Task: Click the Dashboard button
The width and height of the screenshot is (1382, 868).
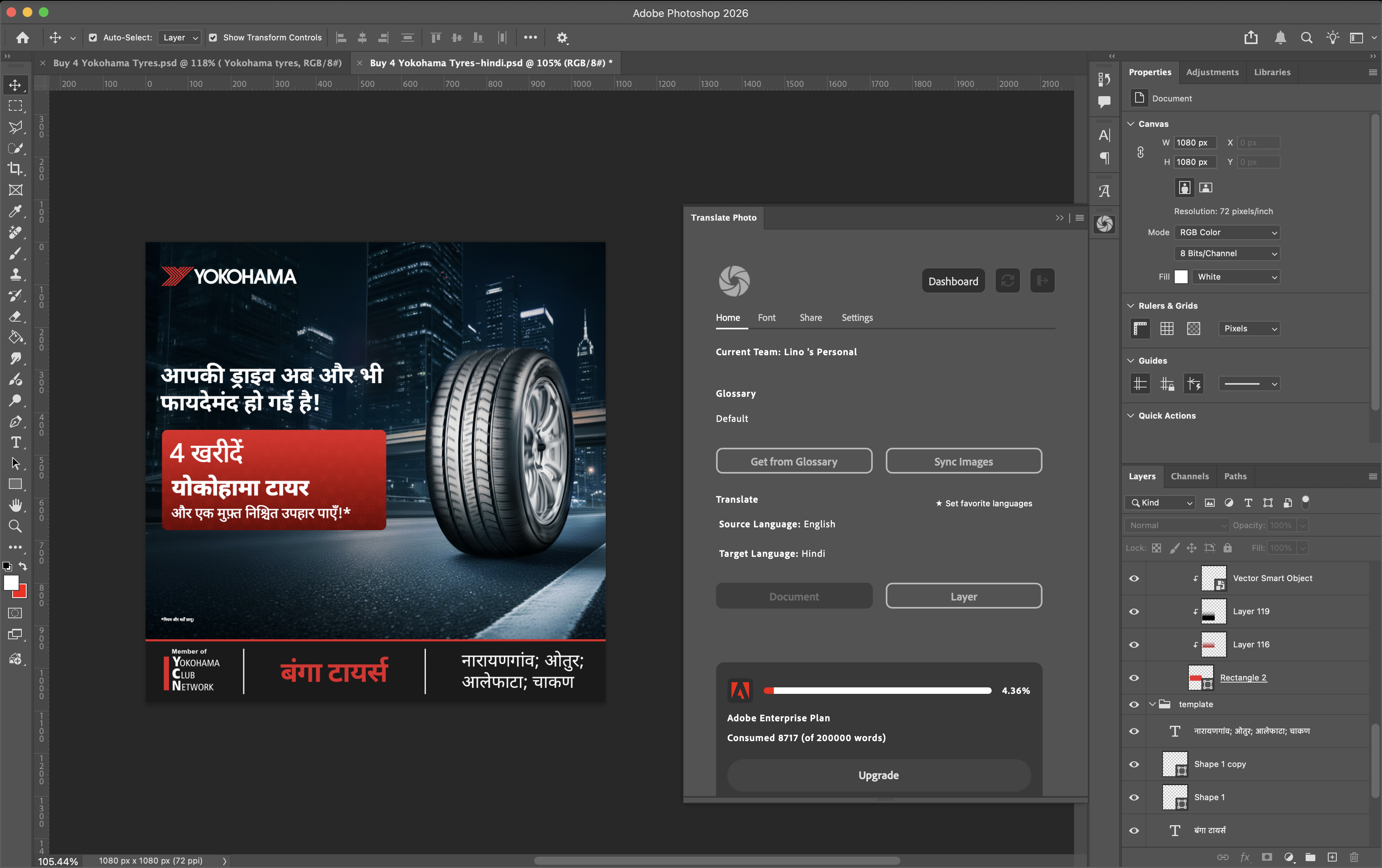Action: (953, 281)
